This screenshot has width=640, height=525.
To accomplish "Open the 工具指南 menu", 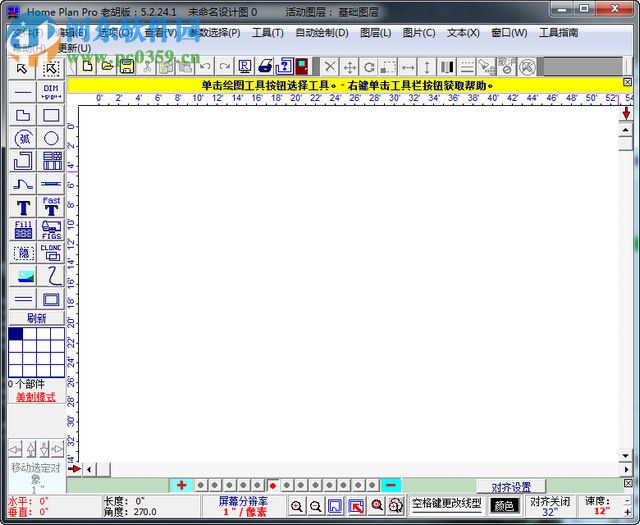I will 558,33.
